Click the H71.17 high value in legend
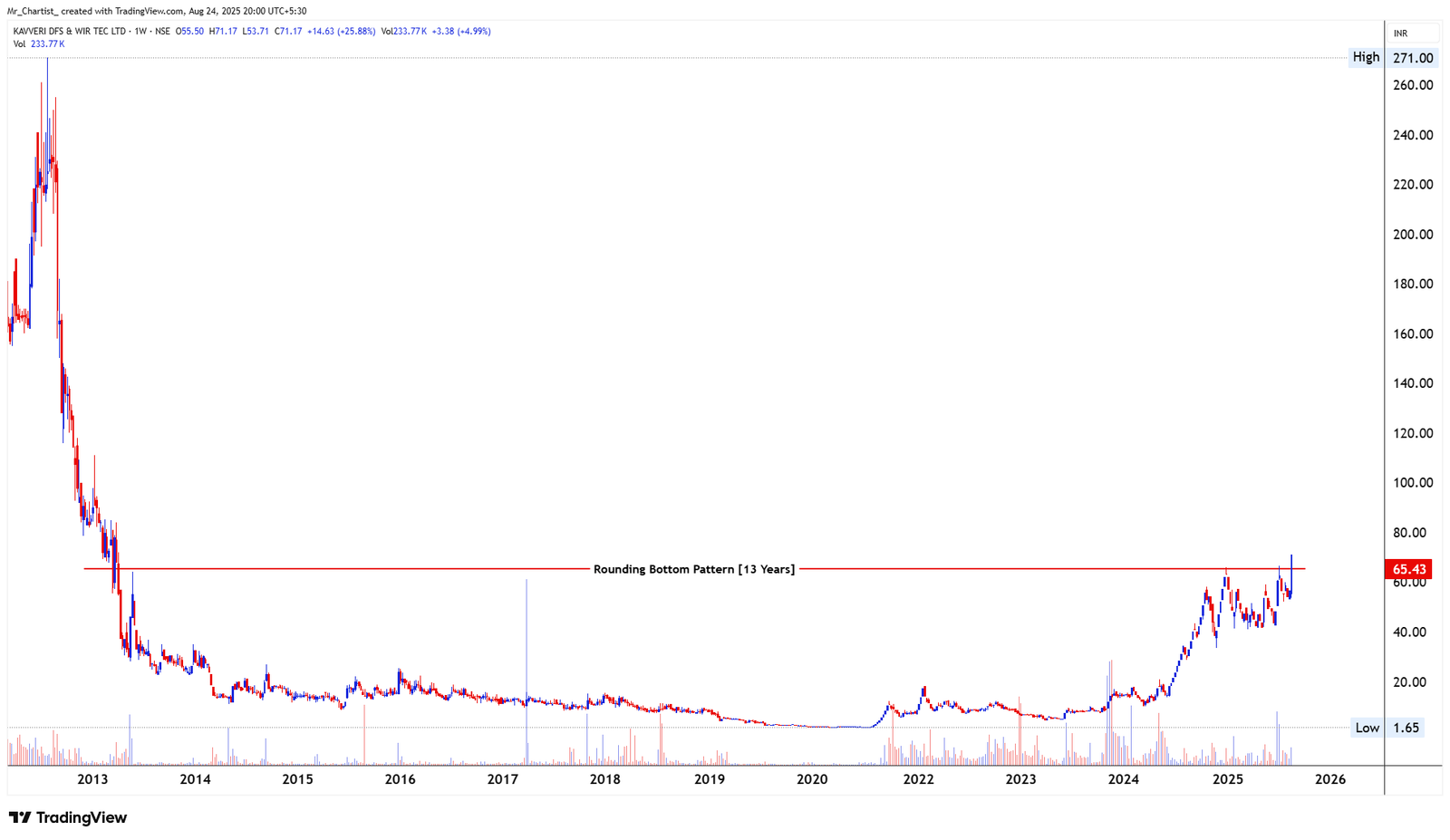 (222, 31)
